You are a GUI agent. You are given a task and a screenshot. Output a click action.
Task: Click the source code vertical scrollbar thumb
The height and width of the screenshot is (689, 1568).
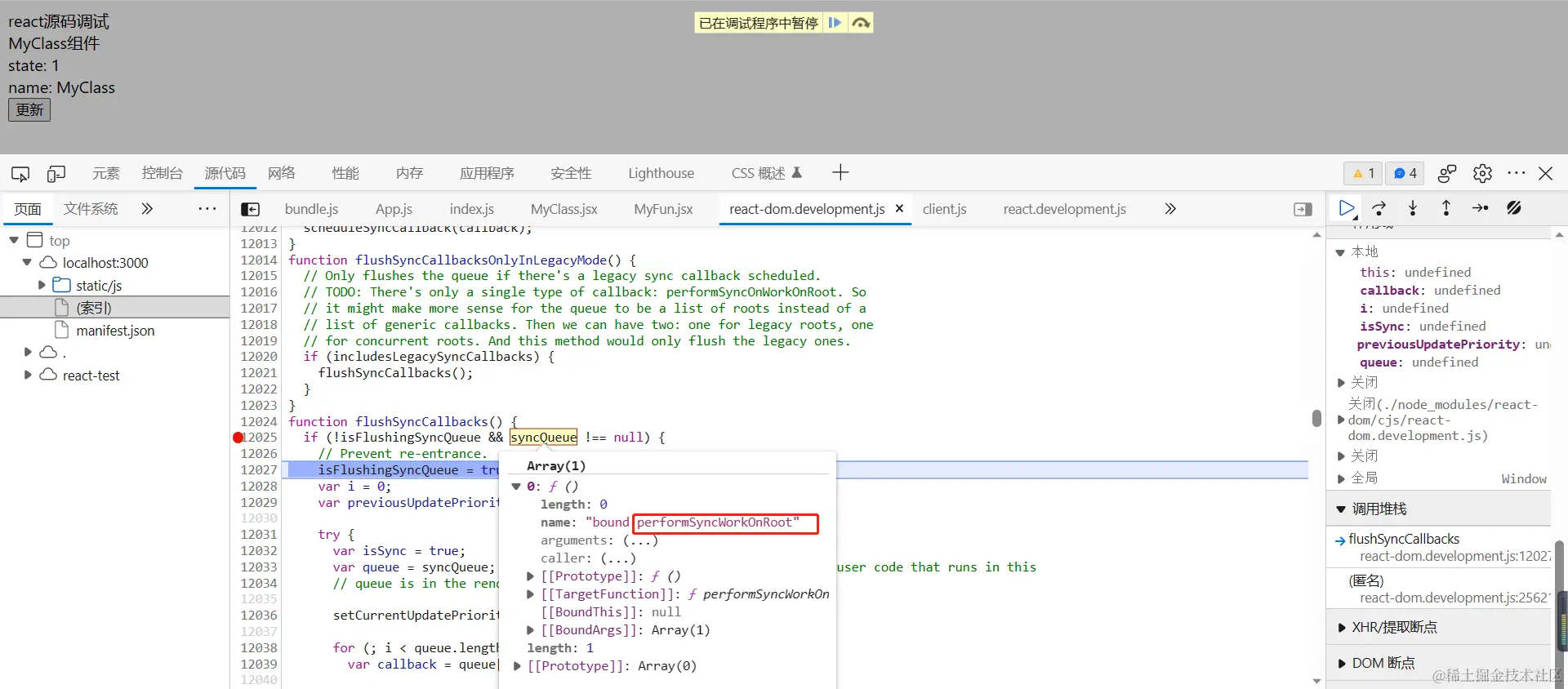click(1316, 418)
